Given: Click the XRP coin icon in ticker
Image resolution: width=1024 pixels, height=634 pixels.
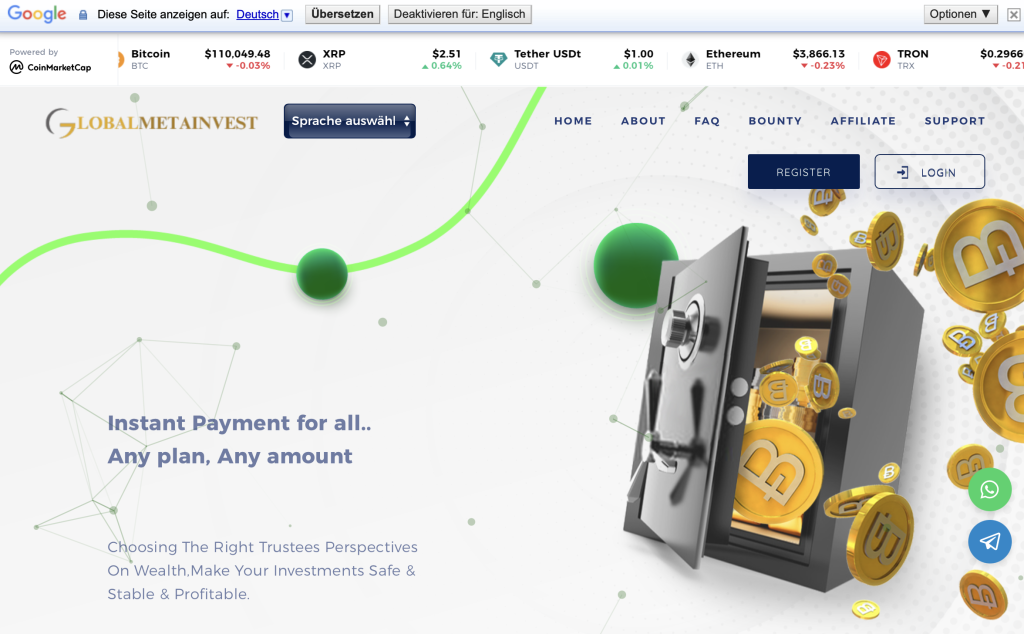Looking at the screenshot, I should pos(307,59).
